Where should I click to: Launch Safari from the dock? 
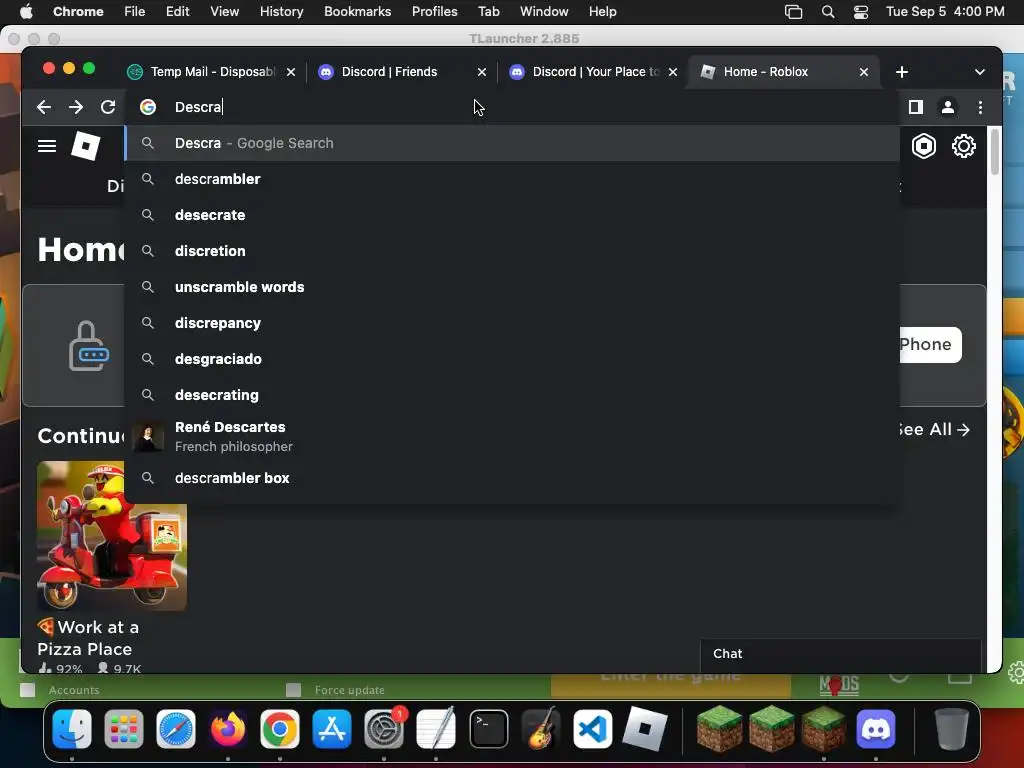click(x=176, y=729)
